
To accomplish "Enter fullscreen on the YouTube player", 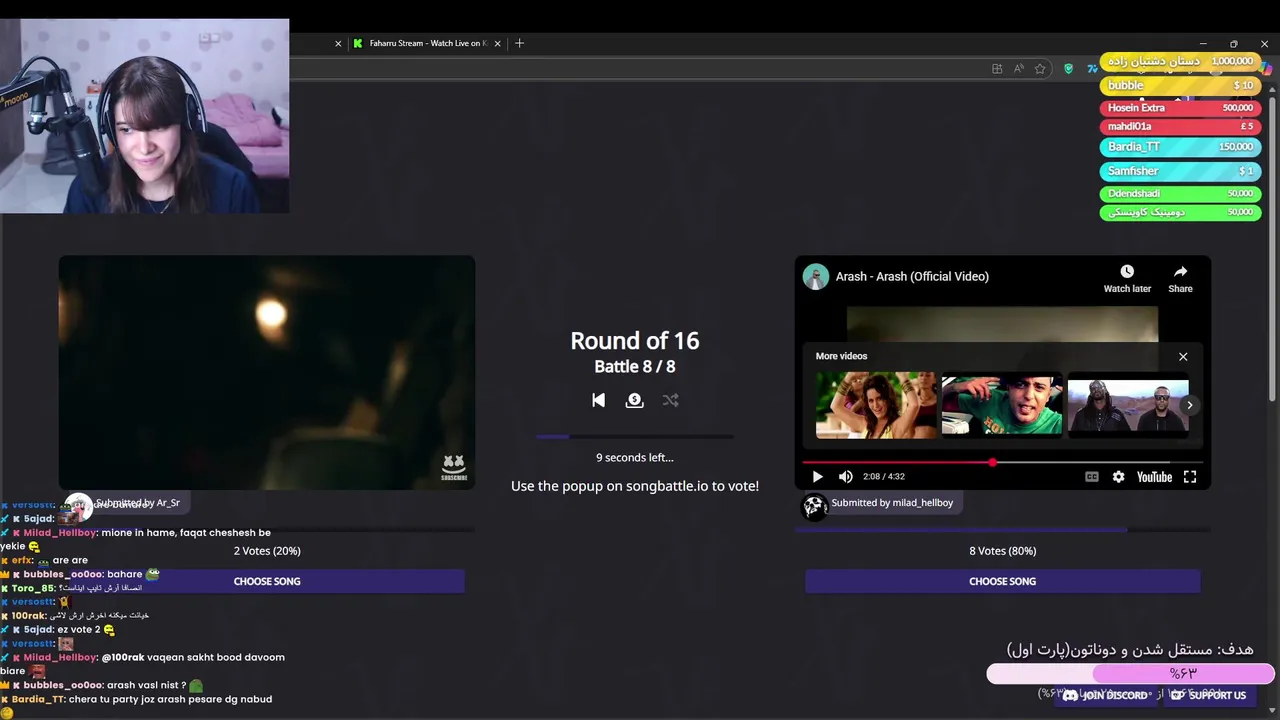I will click(1190, 477).
